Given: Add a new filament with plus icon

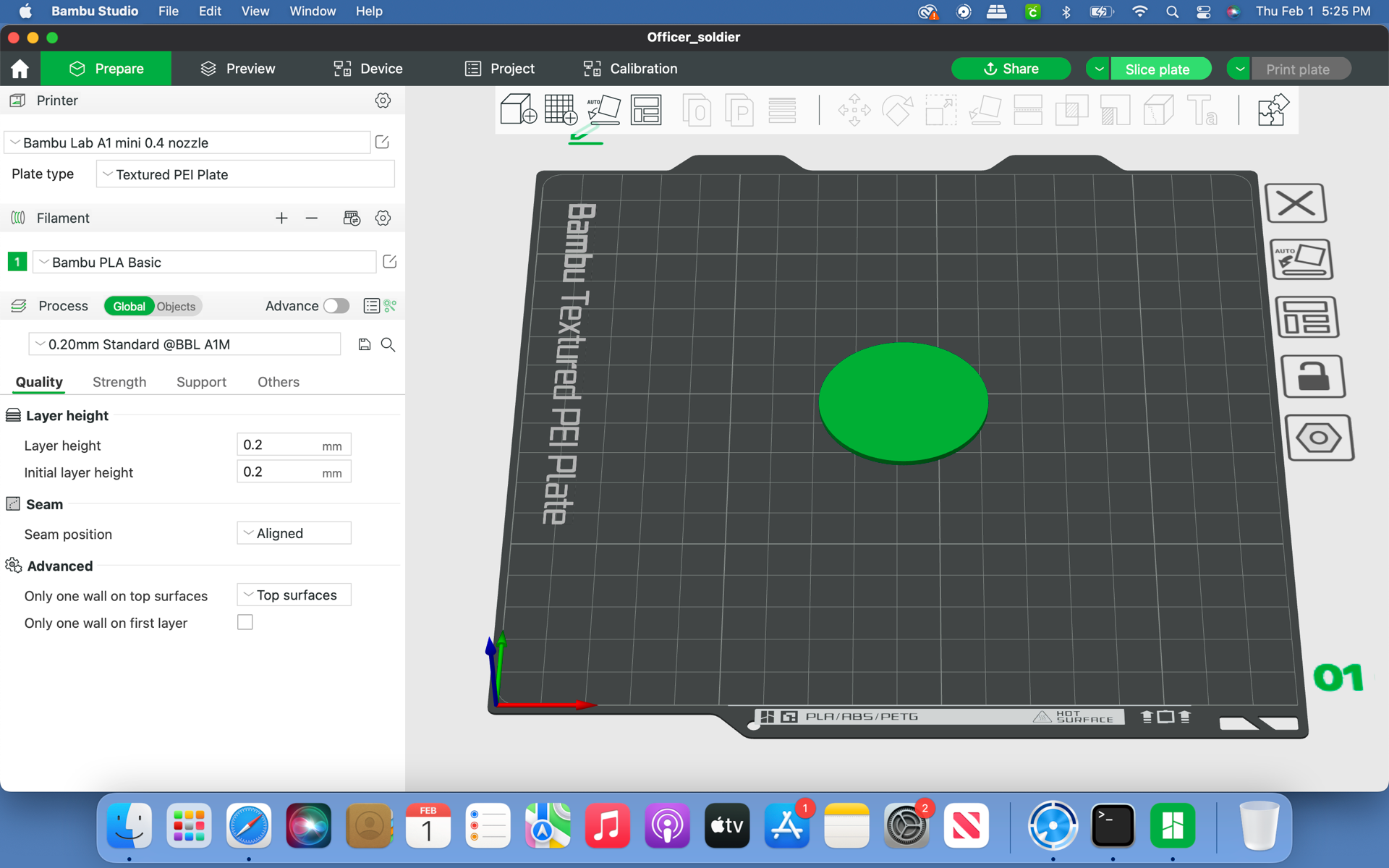Looking at the screenshot, I should 281,218.
